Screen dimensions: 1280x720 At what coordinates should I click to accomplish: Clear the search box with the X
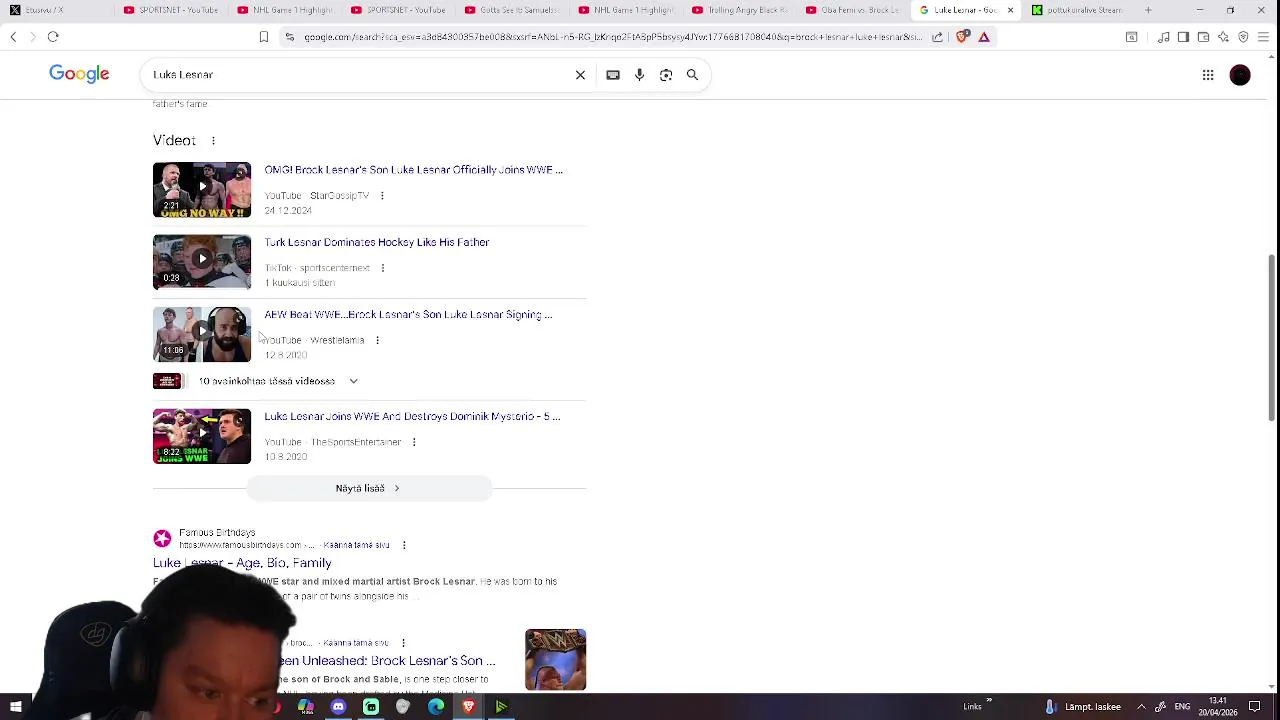point(580,75)
